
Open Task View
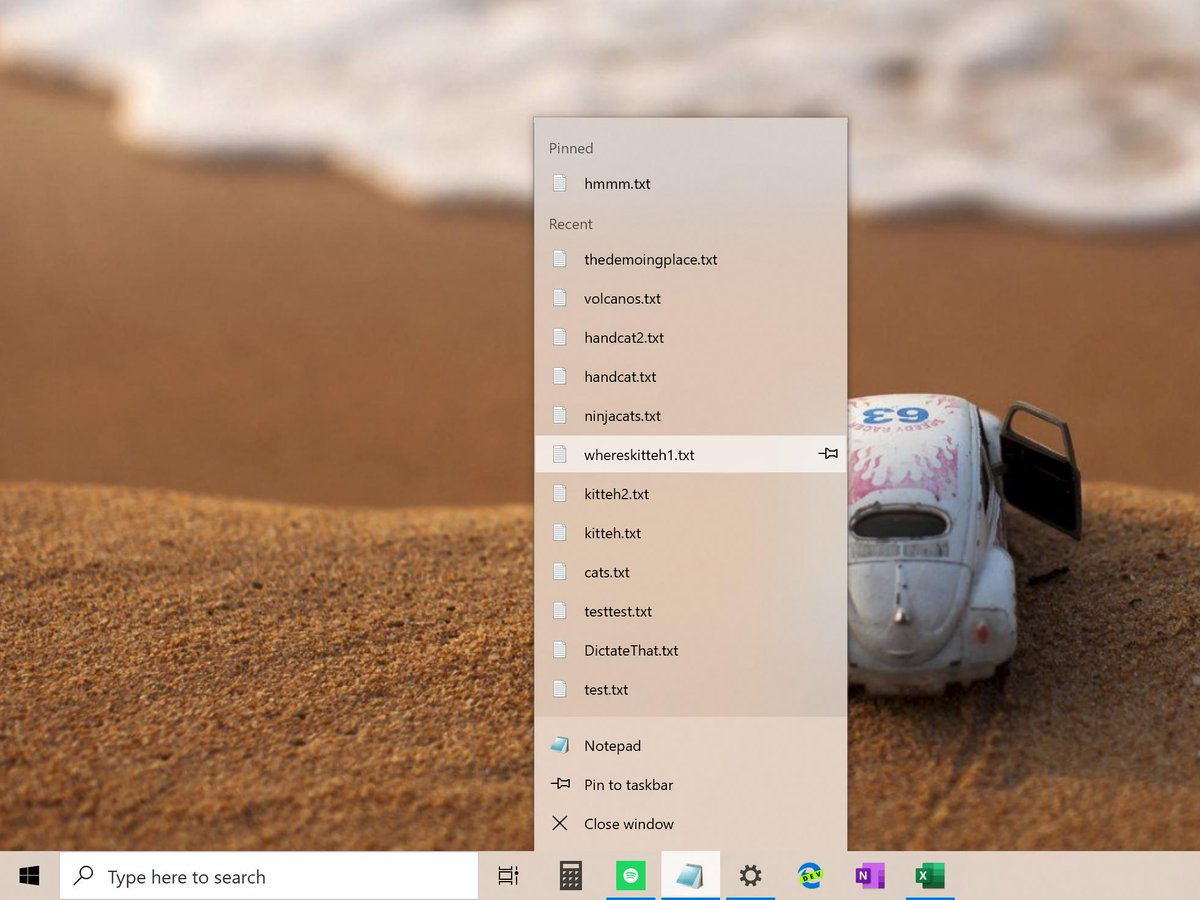(x=508, y=874)
